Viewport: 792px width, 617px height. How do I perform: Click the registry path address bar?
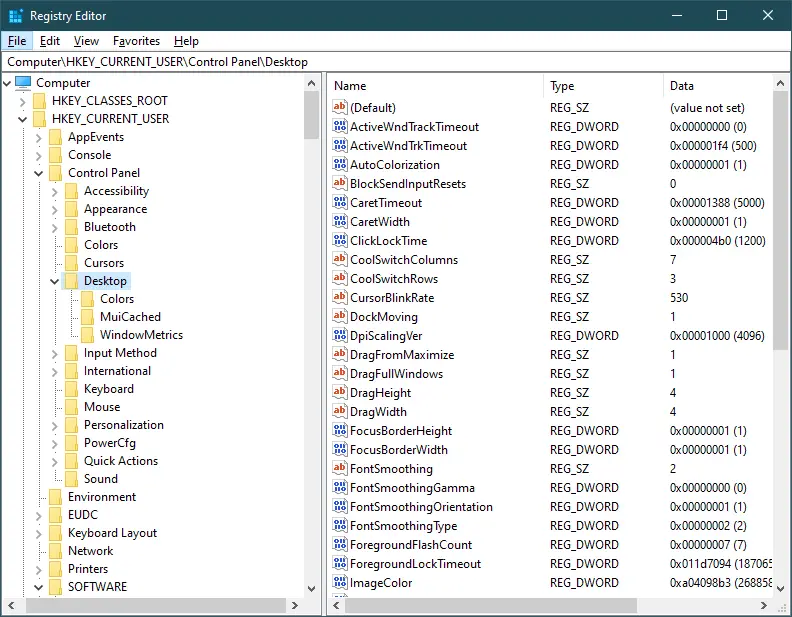point(396,62)
